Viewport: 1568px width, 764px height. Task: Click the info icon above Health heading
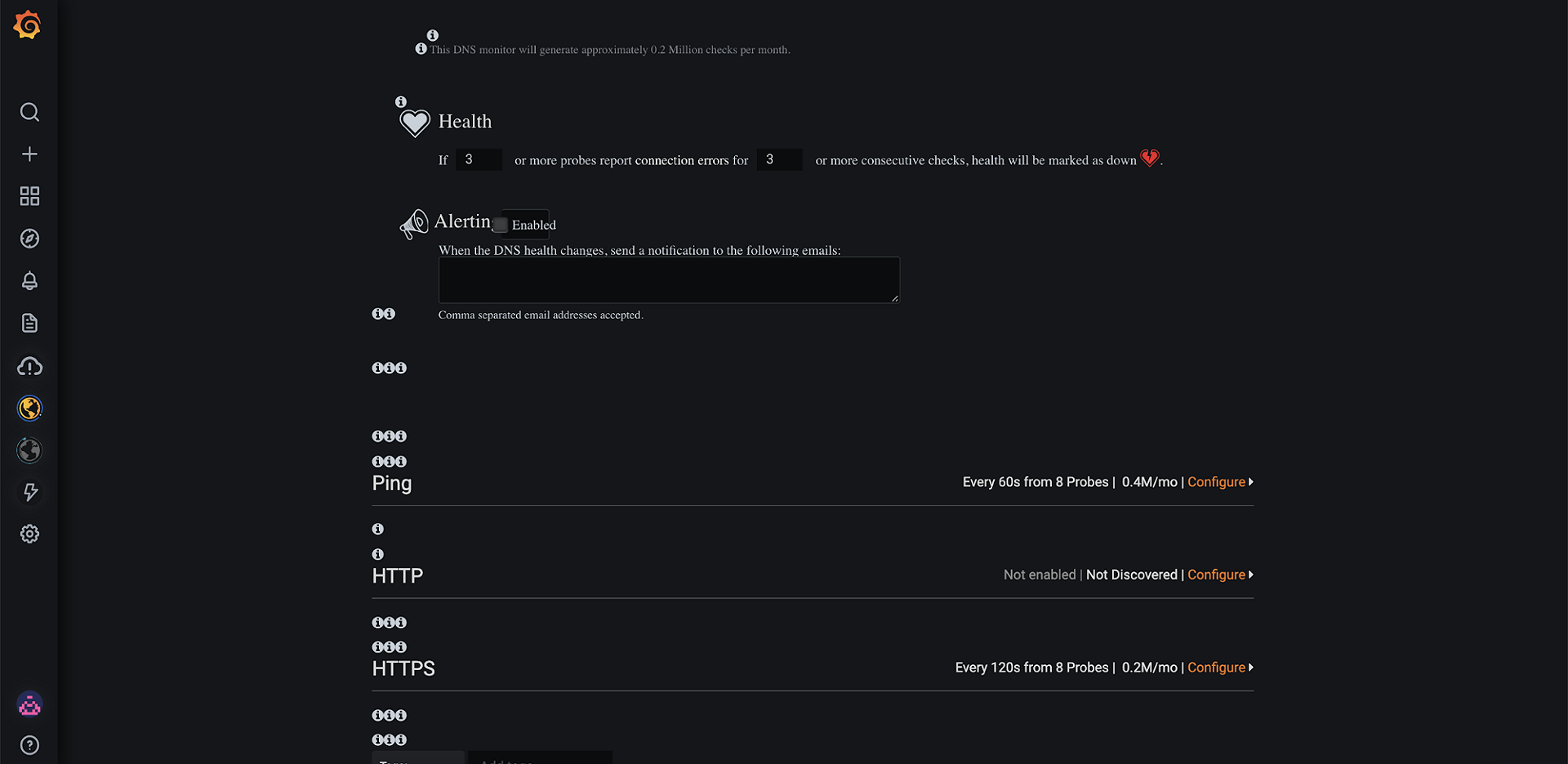(401, 101)
